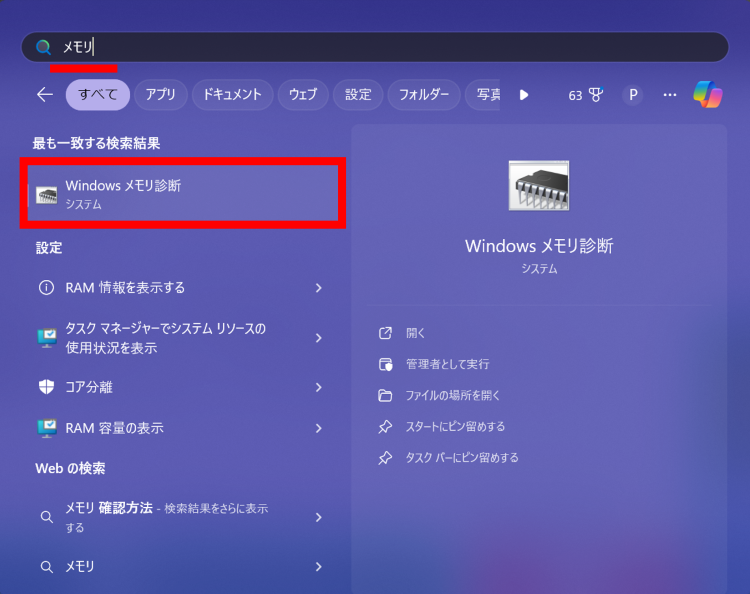Launch the Copilot icon
Image resolution: width=750 pixels, height=594 pixels.
708,94
